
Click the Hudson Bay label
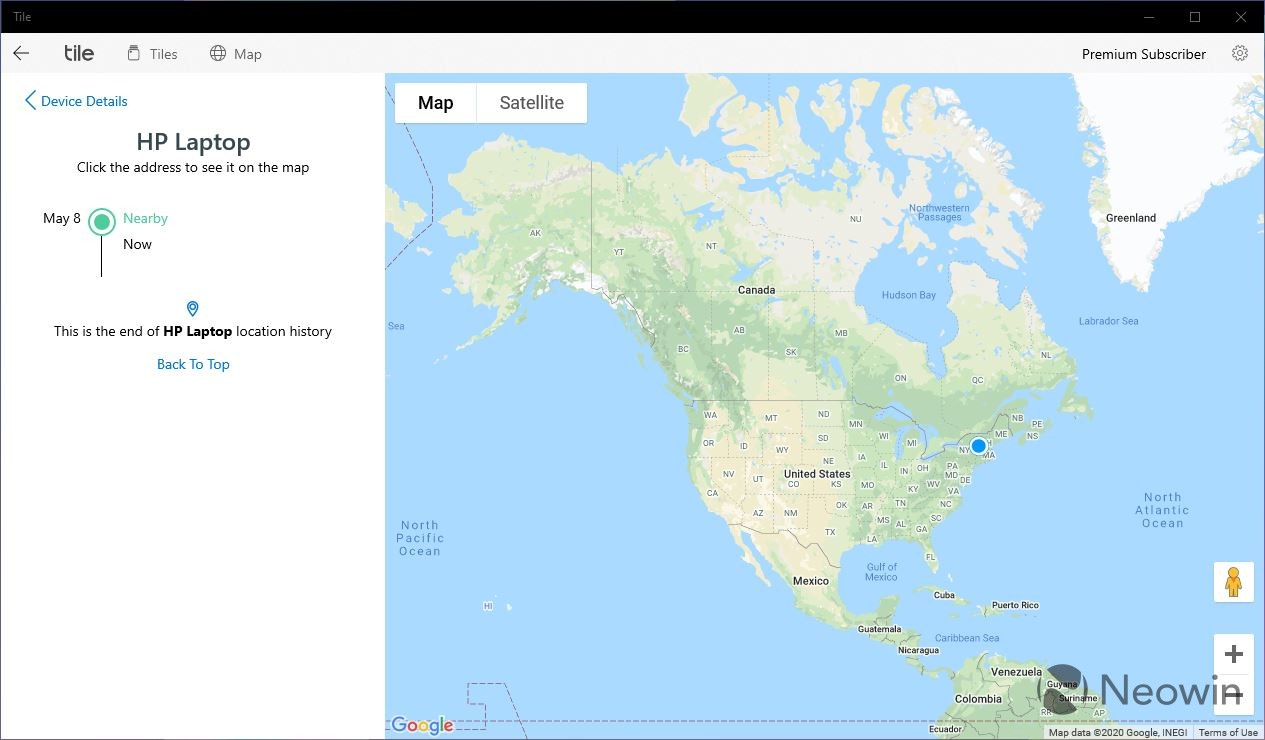click(908, 295)
